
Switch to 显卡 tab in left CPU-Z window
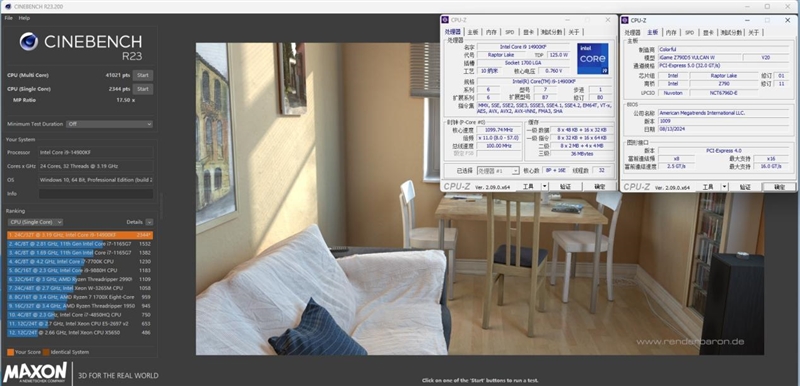coord(528,32)
